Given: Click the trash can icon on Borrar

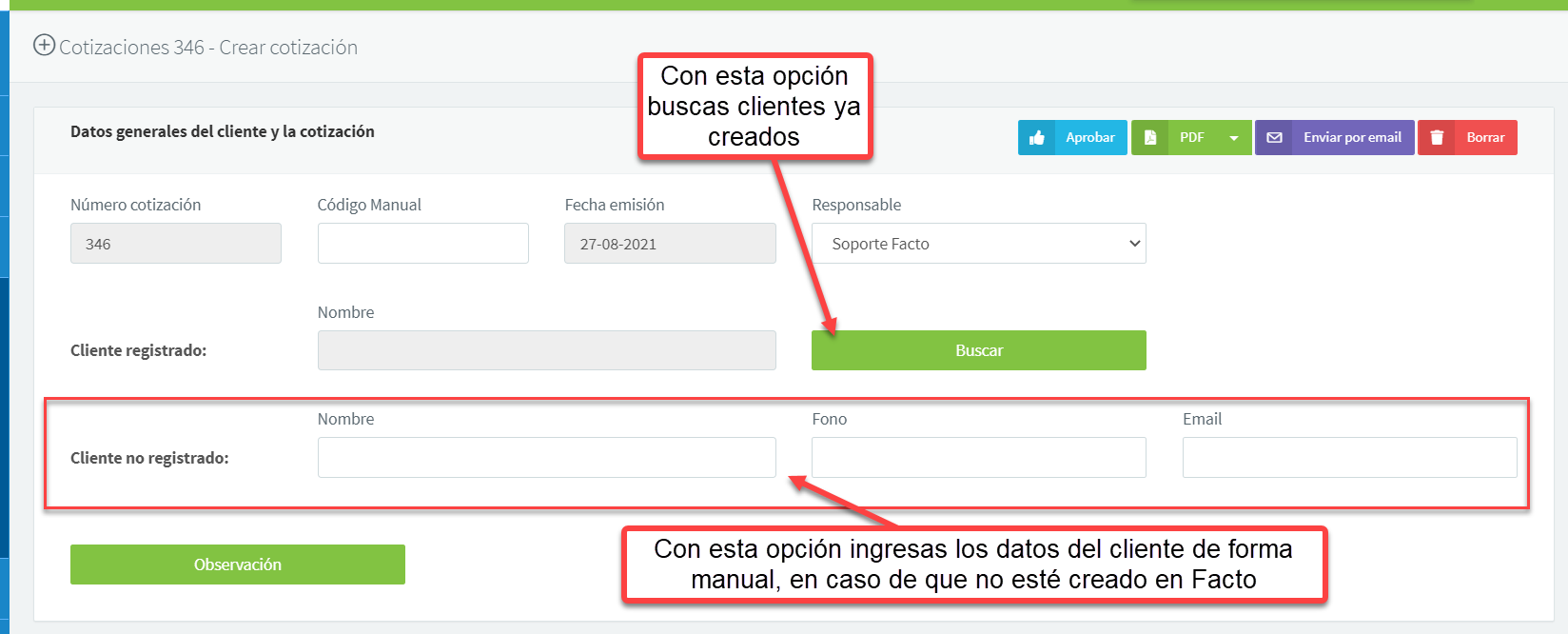Looking at the screenshot, I should point(1438,138).
